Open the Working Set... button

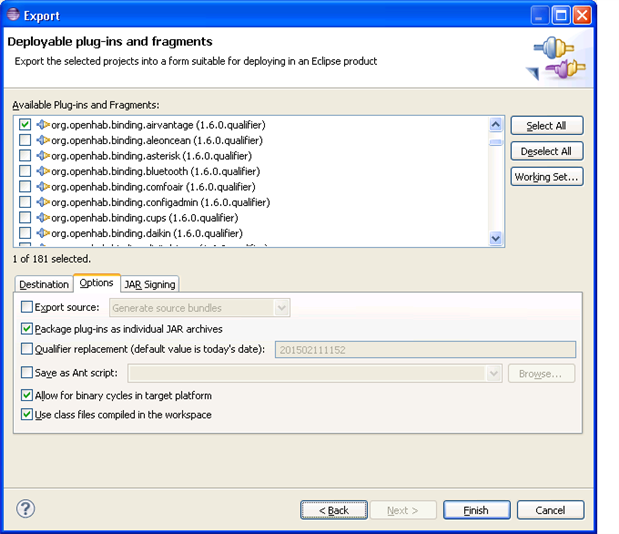(x=547, y=177)
